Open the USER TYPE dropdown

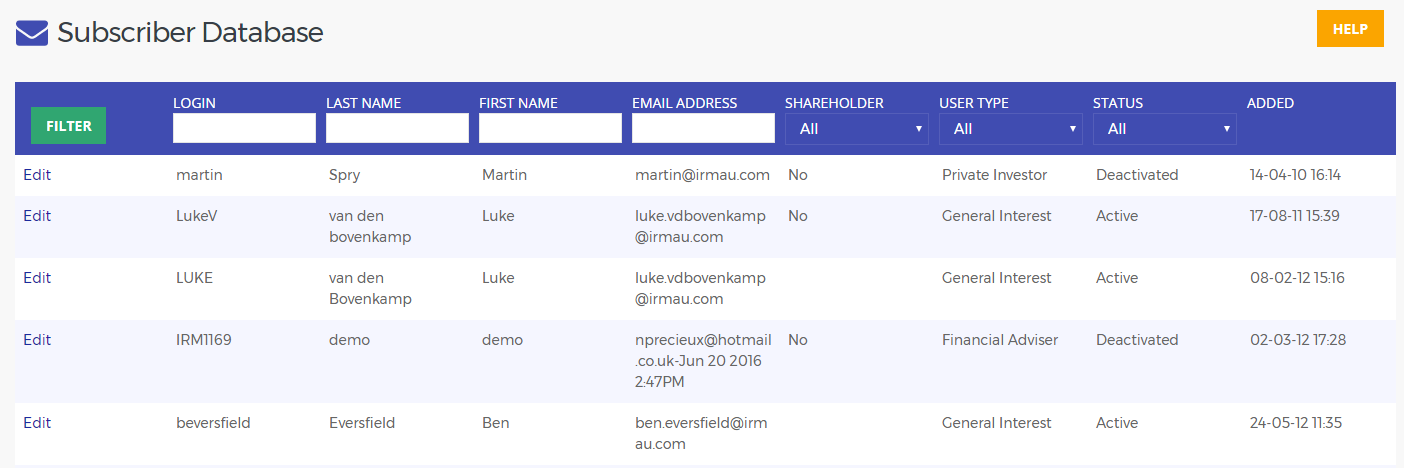[1010, 129]
